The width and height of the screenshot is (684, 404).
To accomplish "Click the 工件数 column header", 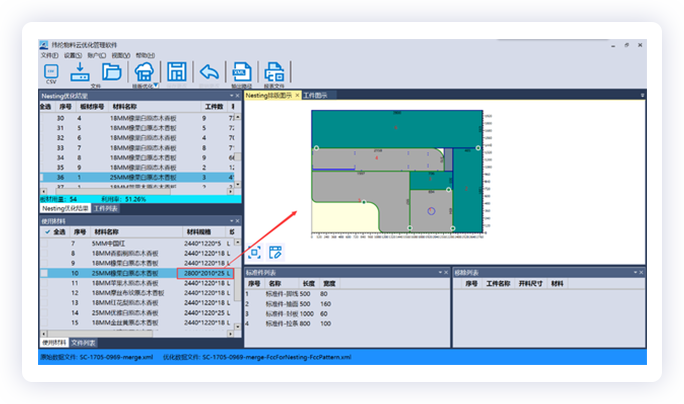I will pyautogui.click(x=214, y=107).
